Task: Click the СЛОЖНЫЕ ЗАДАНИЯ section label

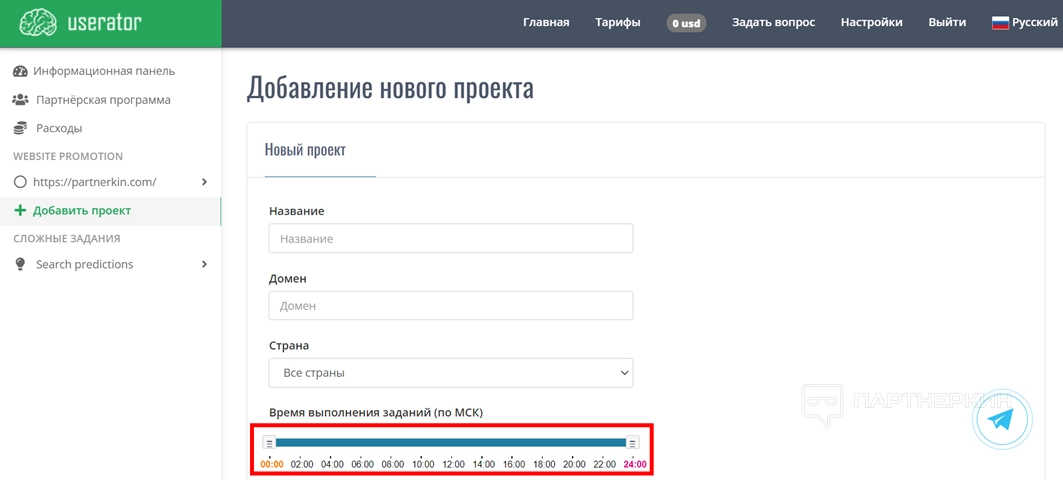Action: (x=66, y=239)
